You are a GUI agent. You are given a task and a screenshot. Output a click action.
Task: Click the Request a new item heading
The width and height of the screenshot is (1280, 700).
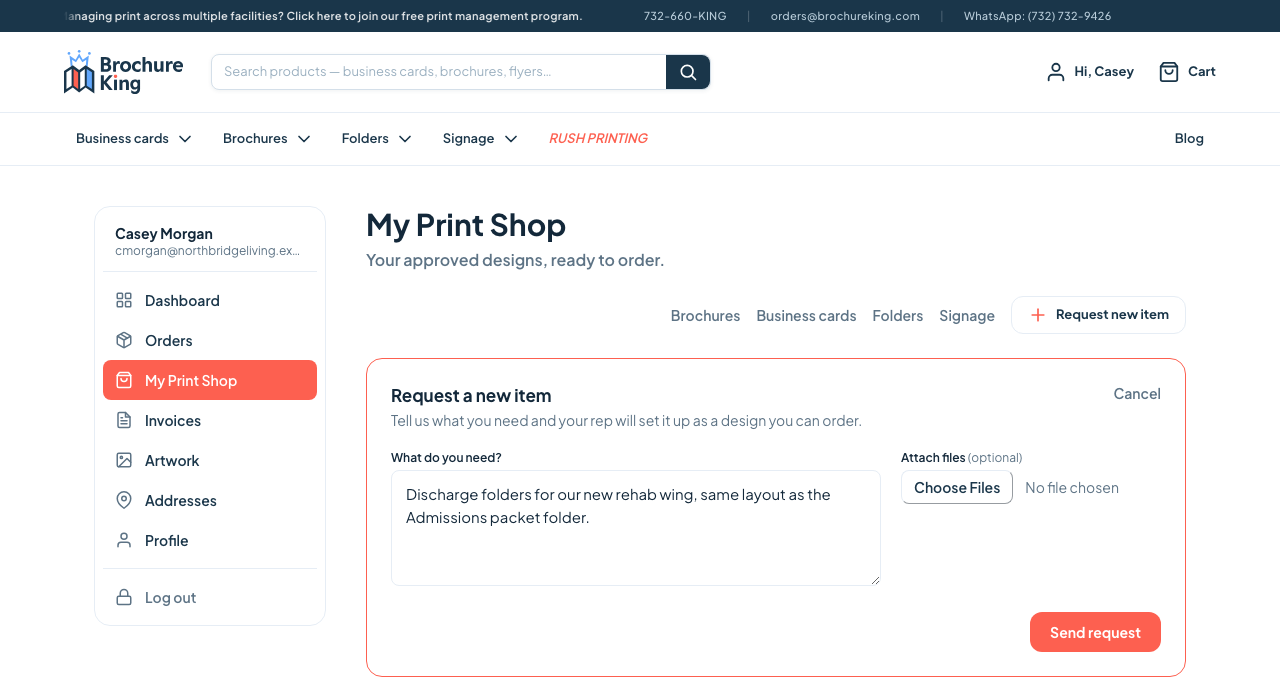[x=471, y=395]
